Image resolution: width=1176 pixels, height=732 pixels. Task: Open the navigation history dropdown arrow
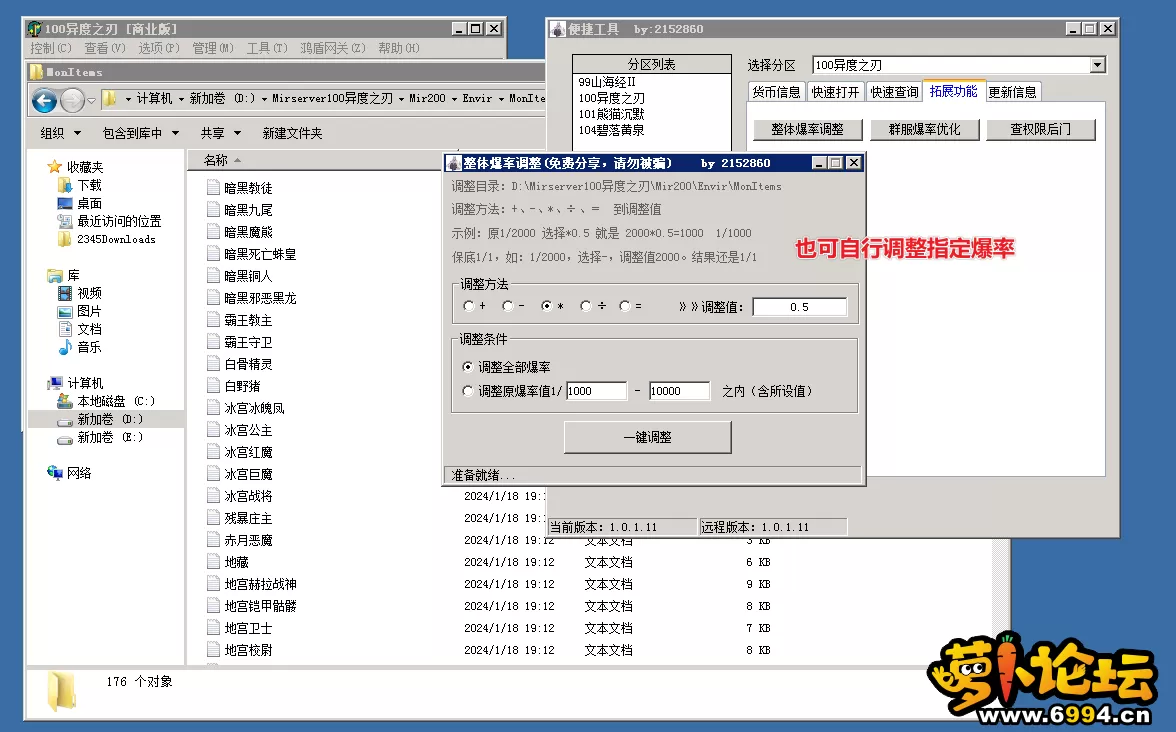pyautogui.click(x=92, y=100)
